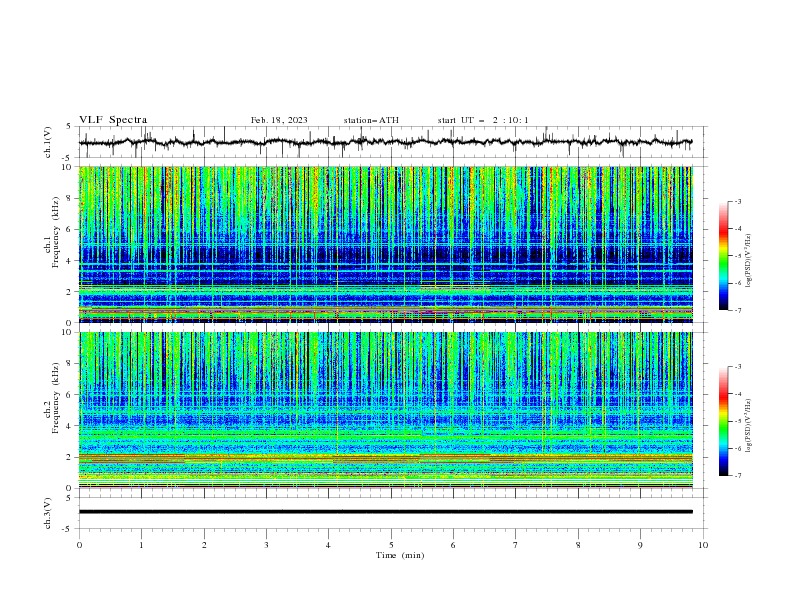Click the time axis tick label "4"
The image size is (792, 612).
[328, 545]
